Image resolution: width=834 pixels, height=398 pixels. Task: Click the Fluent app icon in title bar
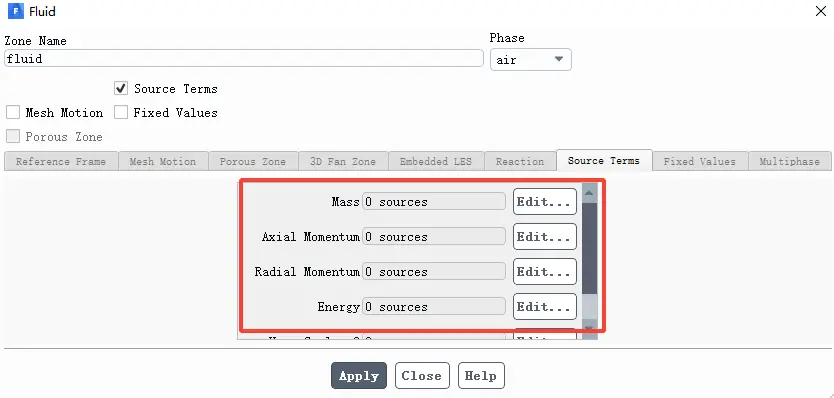coord(15,11)
